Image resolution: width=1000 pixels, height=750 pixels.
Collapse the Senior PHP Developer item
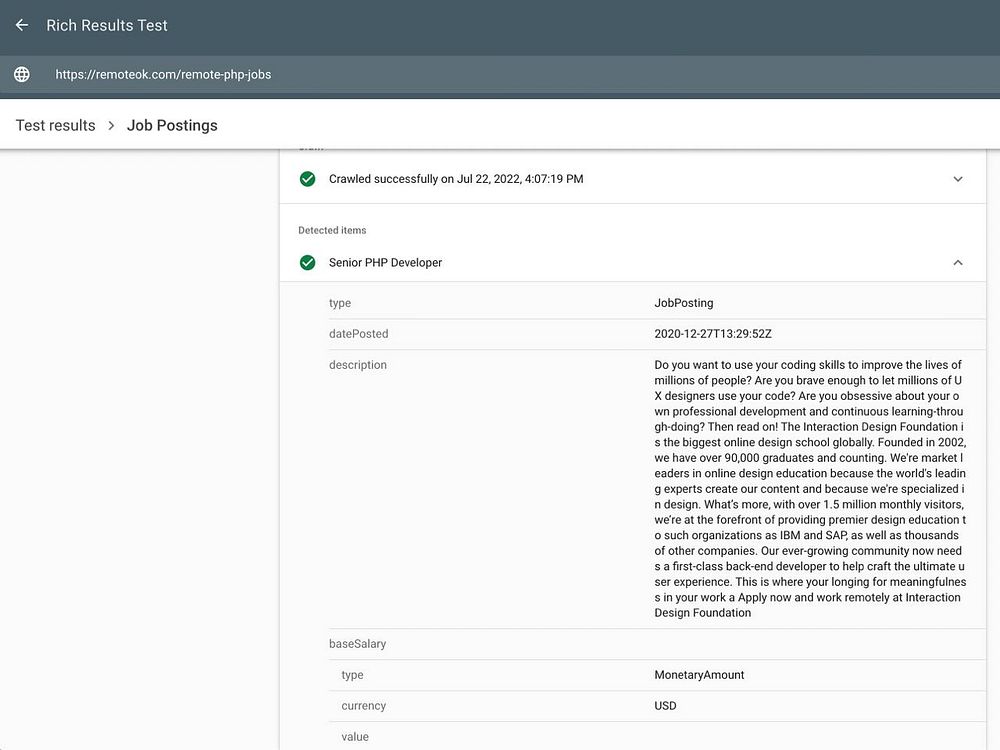tap(957, 262)
